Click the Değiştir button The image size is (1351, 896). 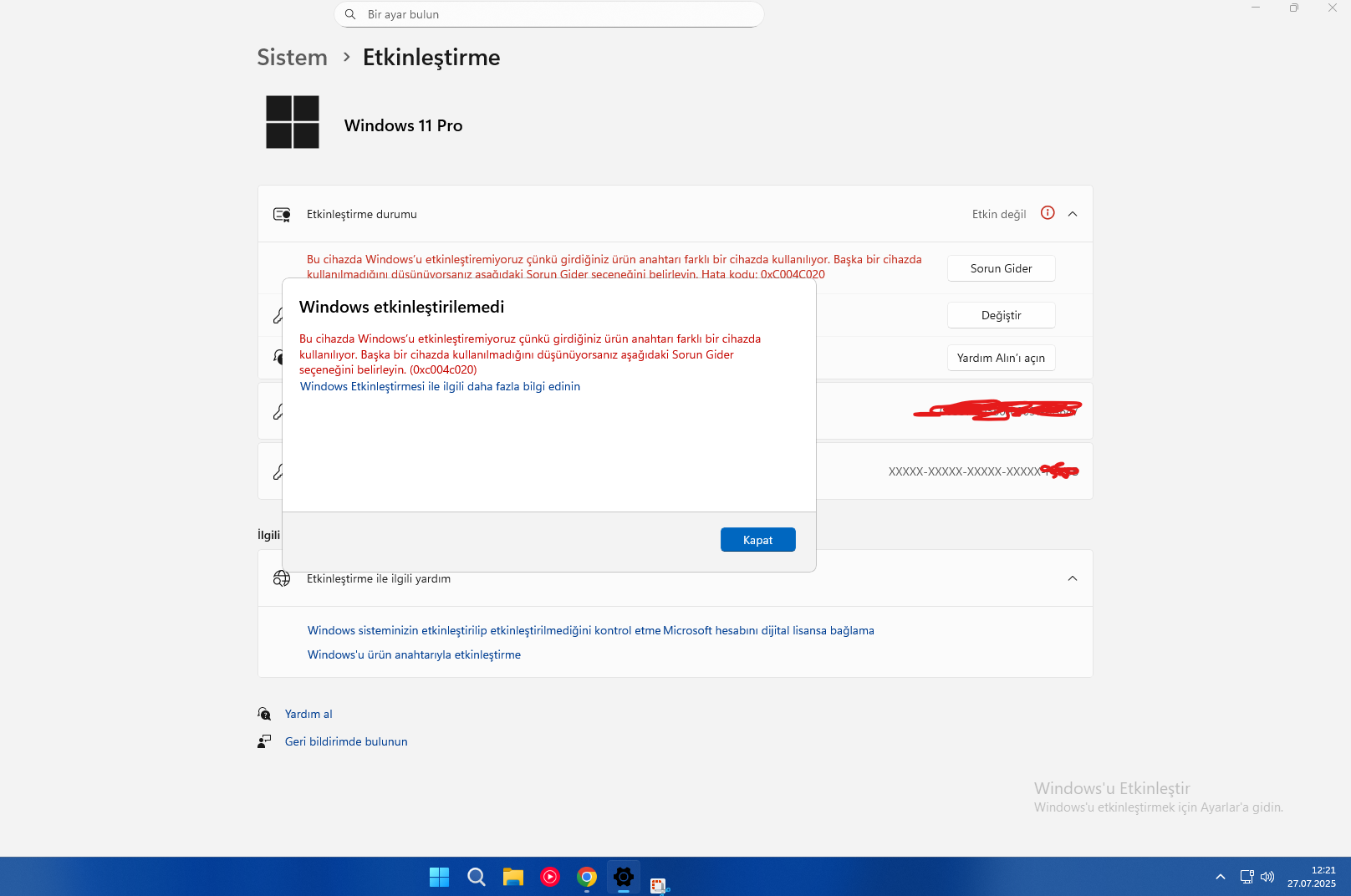1001,315
